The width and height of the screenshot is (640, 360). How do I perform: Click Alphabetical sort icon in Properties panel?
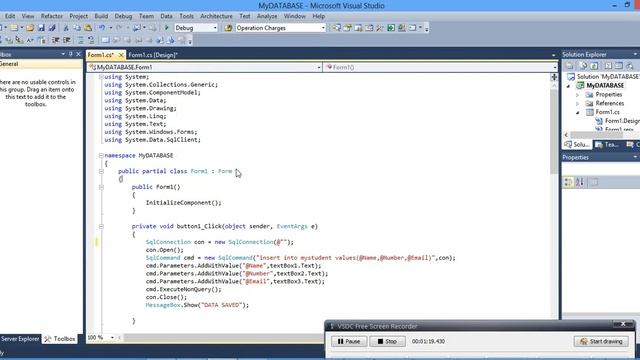click(x=580, y=182)
